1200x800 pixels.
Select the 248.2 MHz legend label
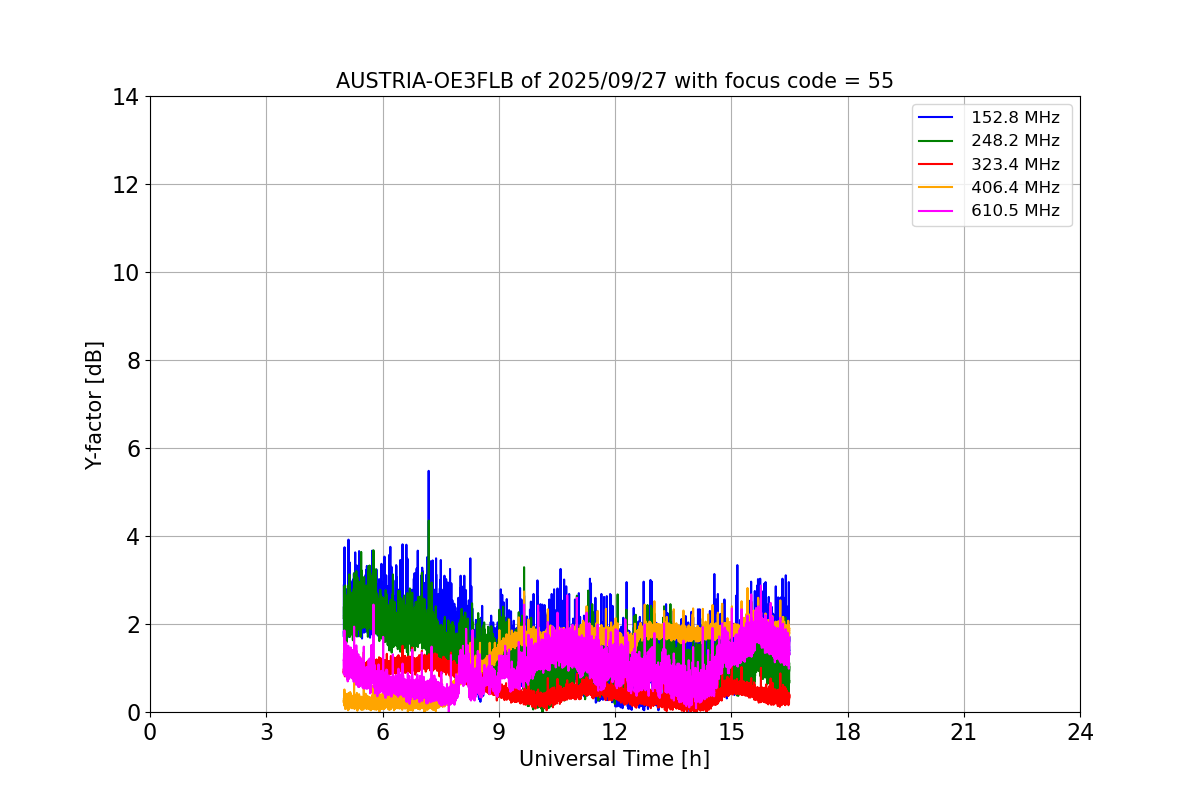point(1015,141)
